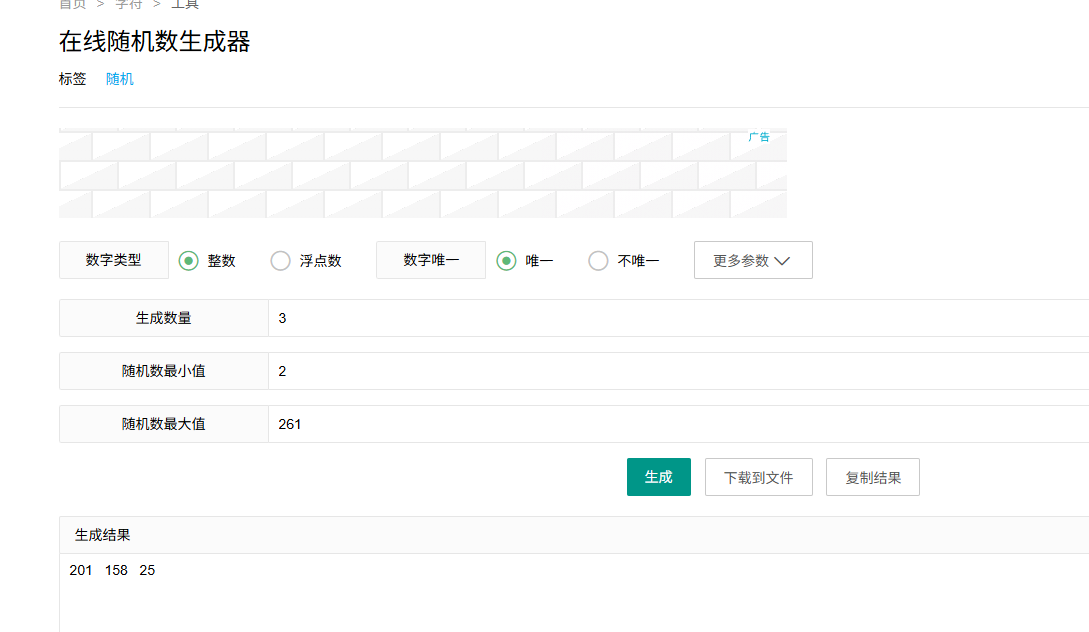1089x632 pixels.
Task: Click the brick-pattern advertisement banner
Action: tap(422, 174)
